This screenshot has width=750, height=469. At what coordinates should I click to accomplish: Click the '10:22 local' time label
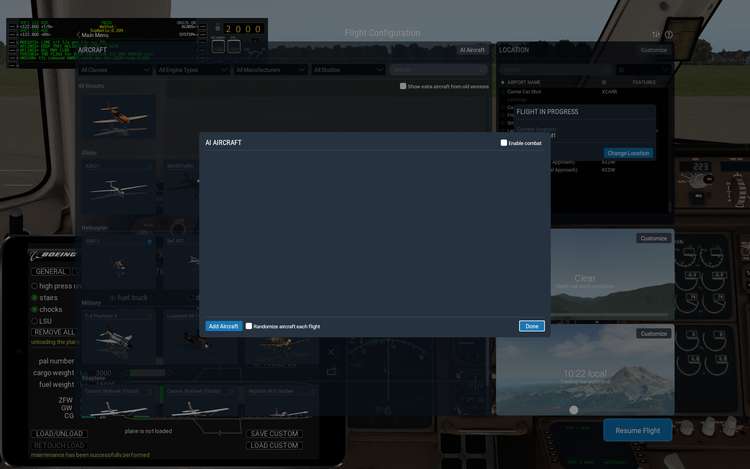[x=585, y=373]
